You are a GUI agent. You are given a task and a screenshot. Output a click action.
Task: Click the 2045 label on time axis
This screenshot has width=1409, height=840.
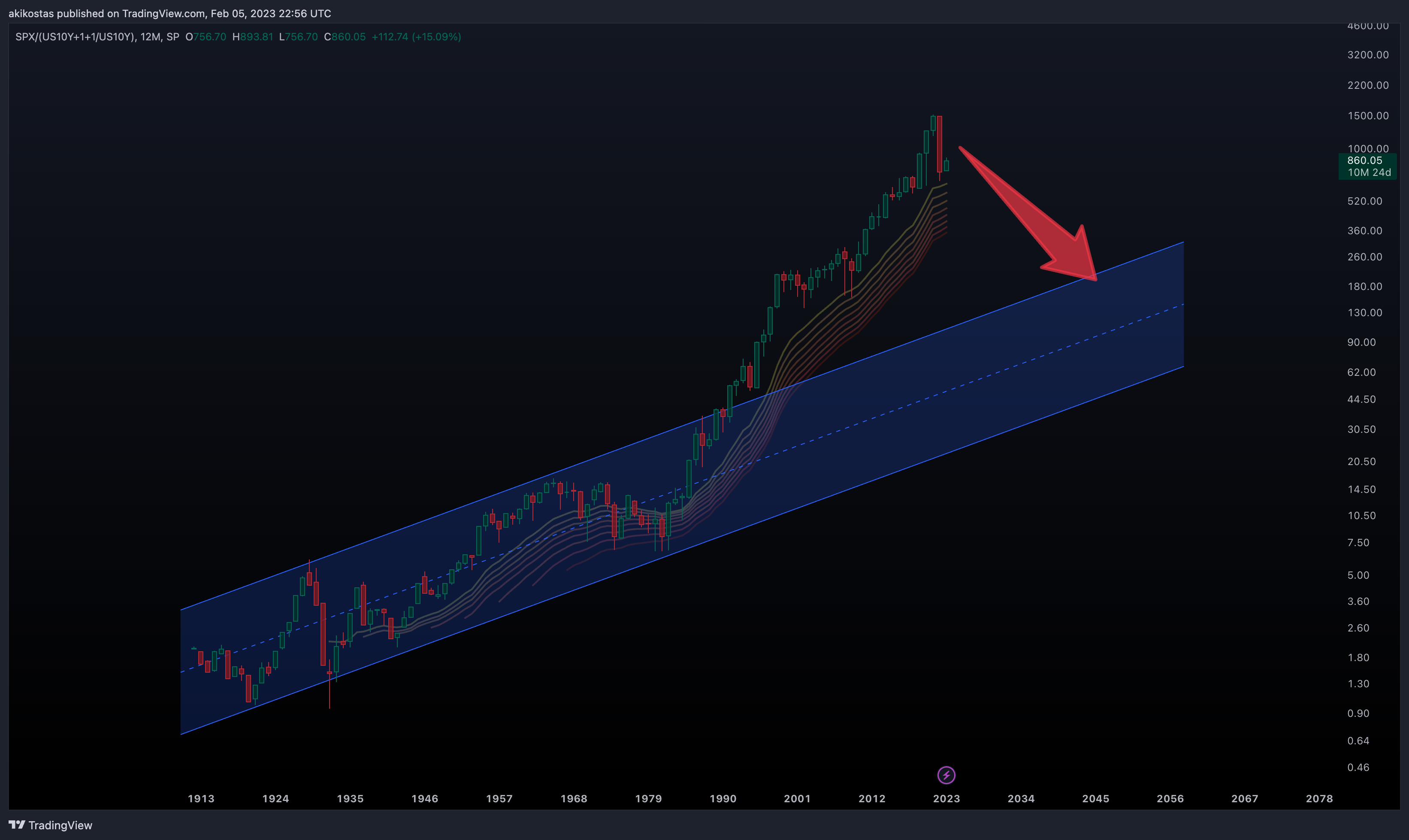coord(1096,799)
